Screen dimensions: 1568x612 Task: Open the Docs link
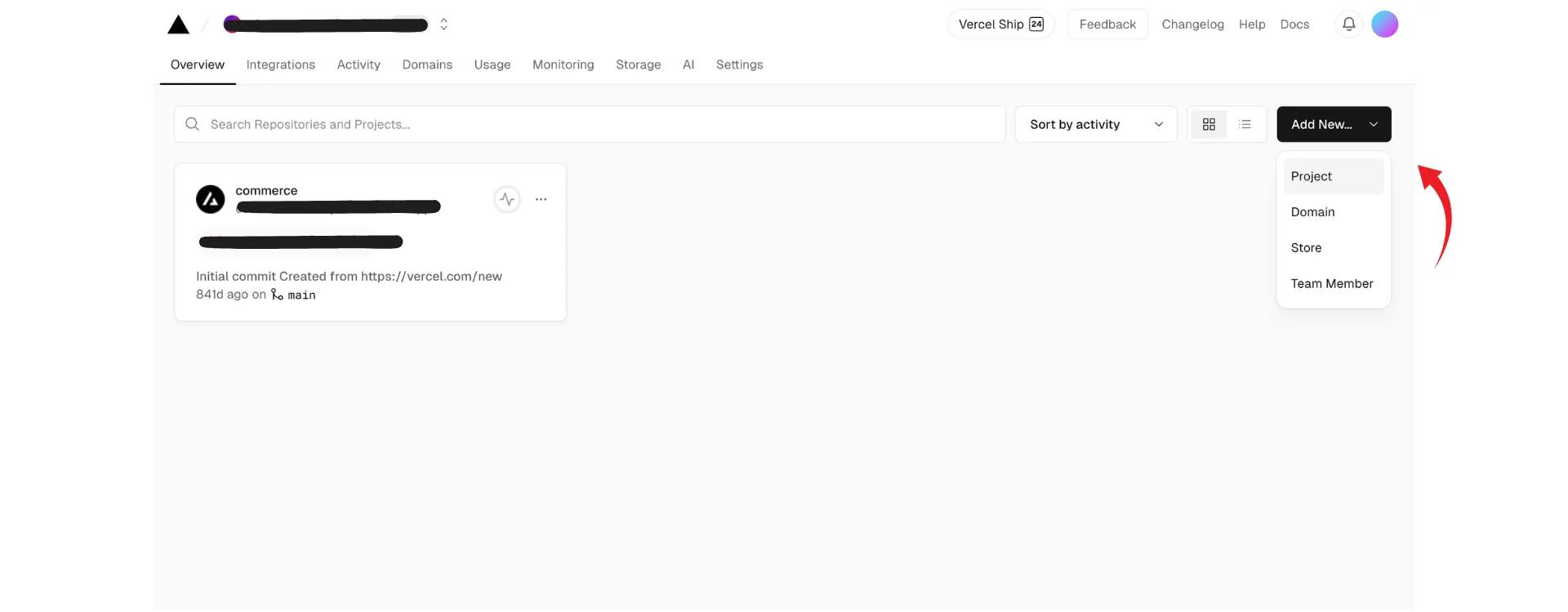point(1294,24)
